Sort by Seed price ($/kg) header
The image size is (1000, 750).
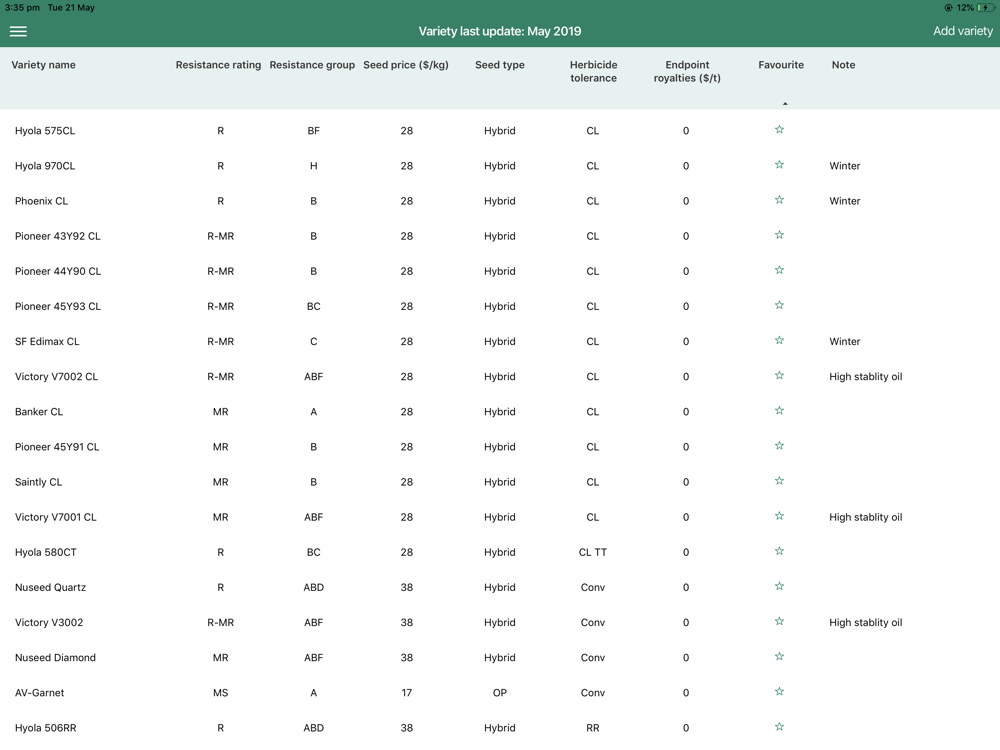tap(406, 64)
